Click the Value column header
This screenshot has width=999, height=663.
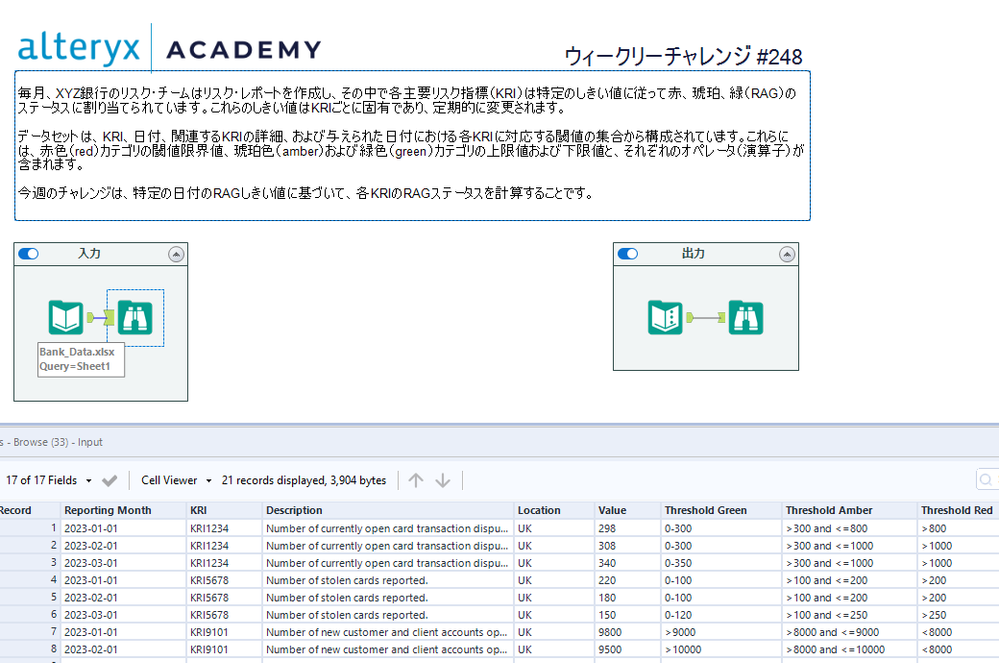point(628,510)
